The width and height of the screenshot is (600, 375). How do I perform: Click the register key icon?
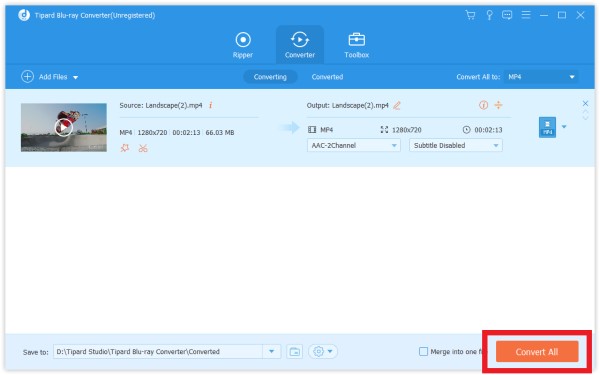click(x=489, y=15)
